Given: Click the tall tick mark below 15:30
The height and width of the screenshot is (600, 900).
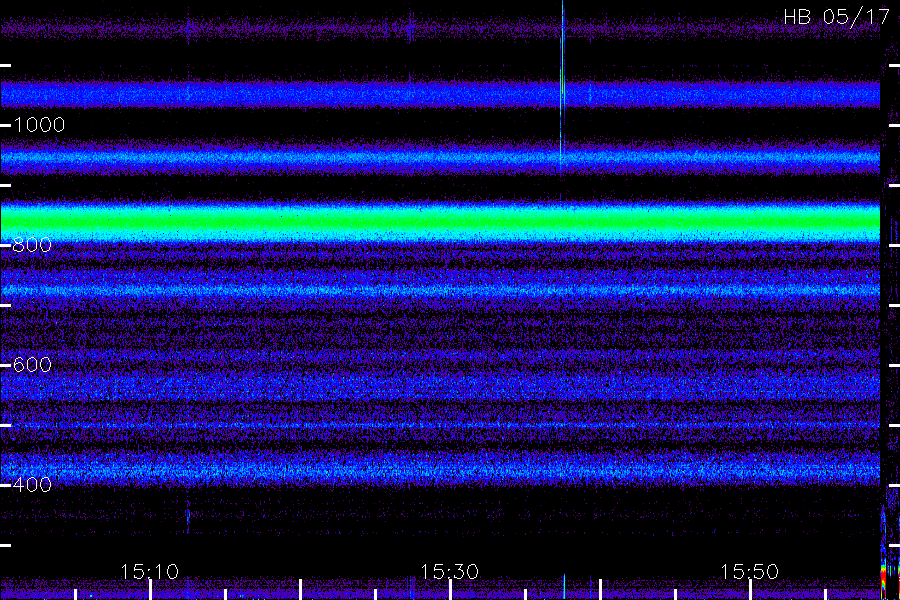Looking at the screenshot, I should [x=451, y=590].
